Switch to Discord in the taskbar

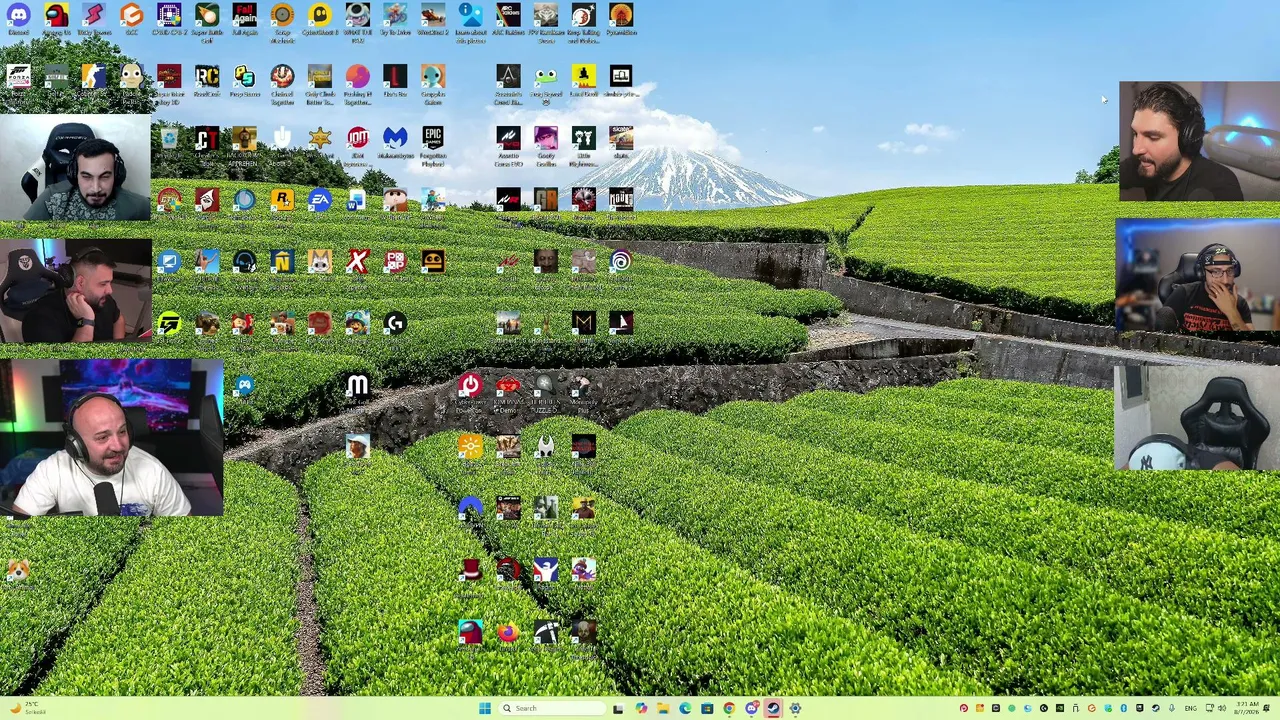(751, 708)
